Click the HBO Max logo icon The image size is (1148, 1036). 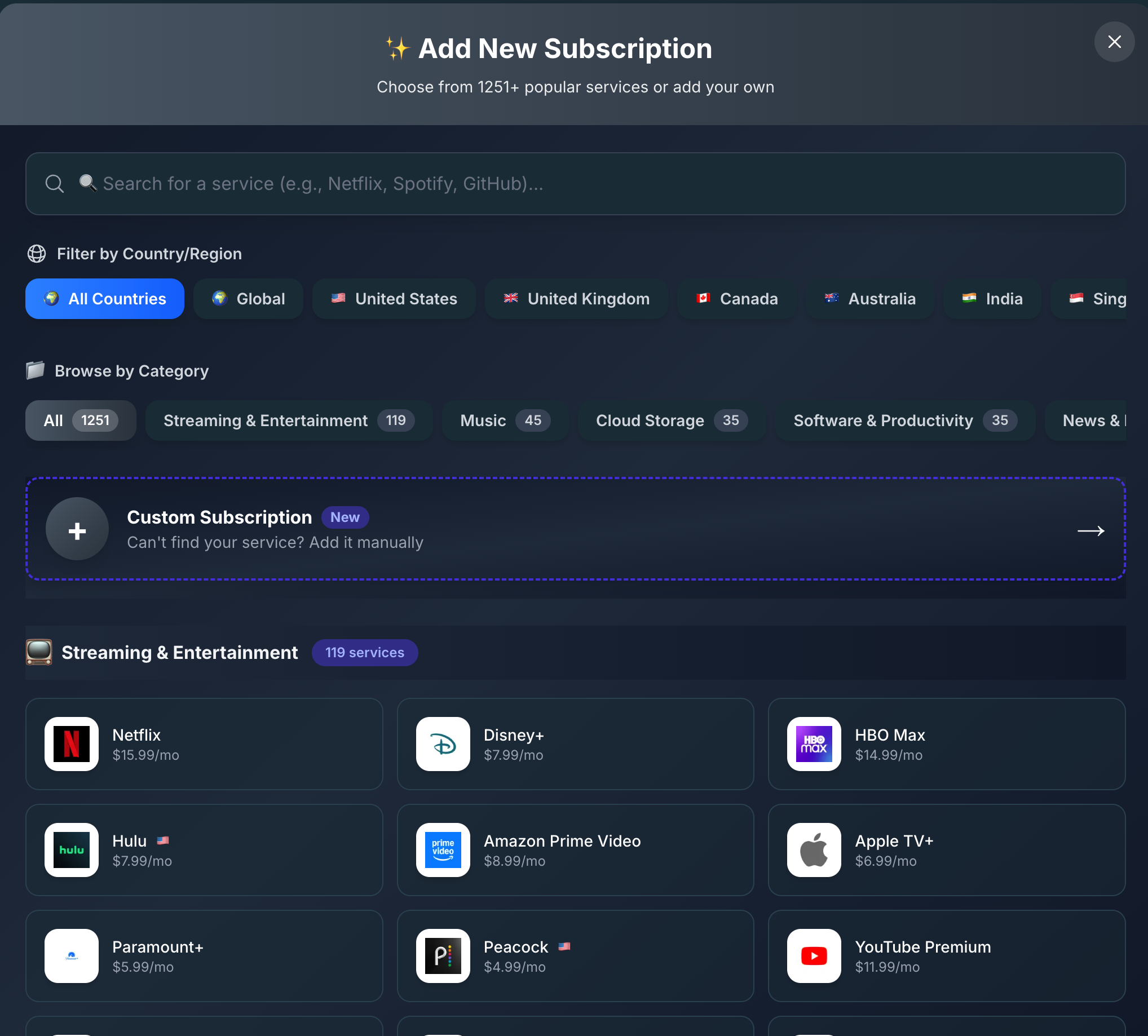[814, 744]
